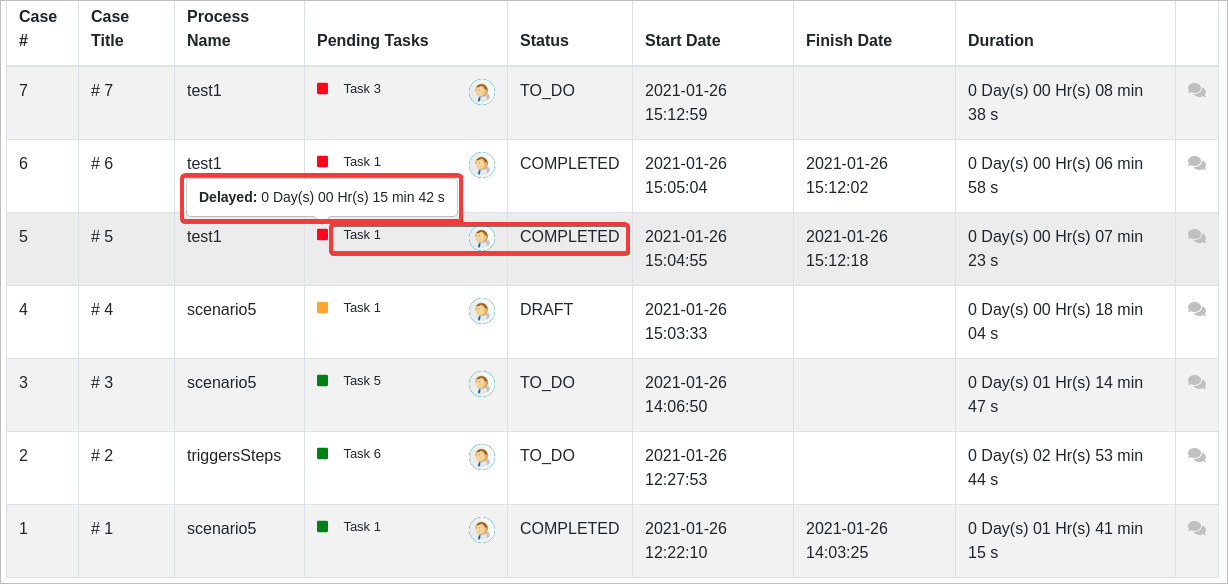Select the COMPLETED status cell of case 5
This screenshot has height=584, width=1228.
570,237
